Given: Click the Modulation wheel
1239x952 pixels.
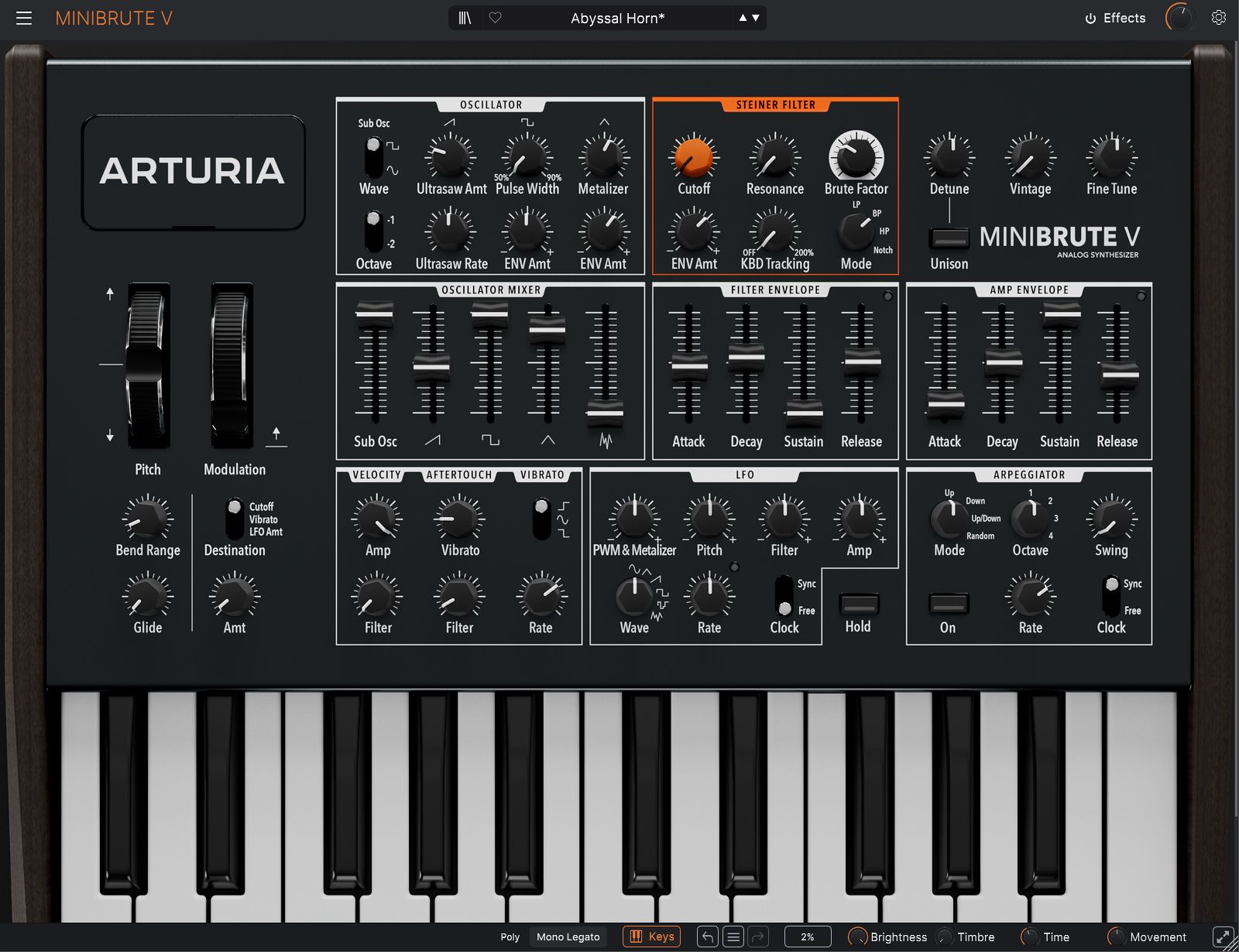Looking at the screenshot, I should [232, 365].
